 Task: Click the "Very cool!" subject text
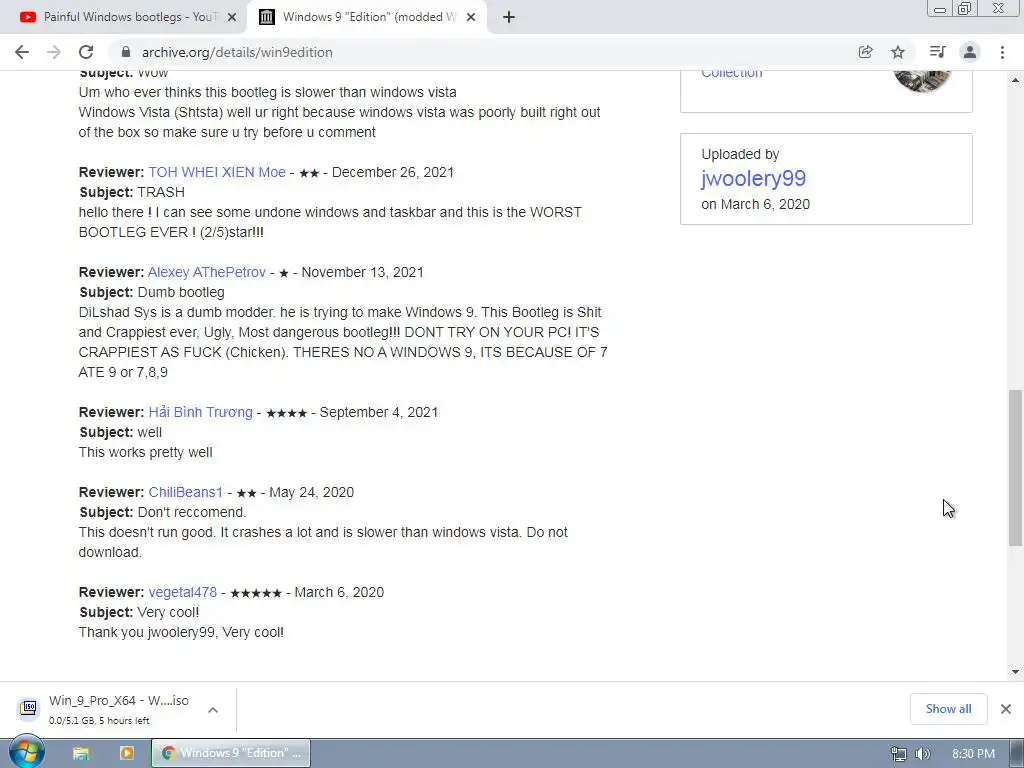click(168, 612)
